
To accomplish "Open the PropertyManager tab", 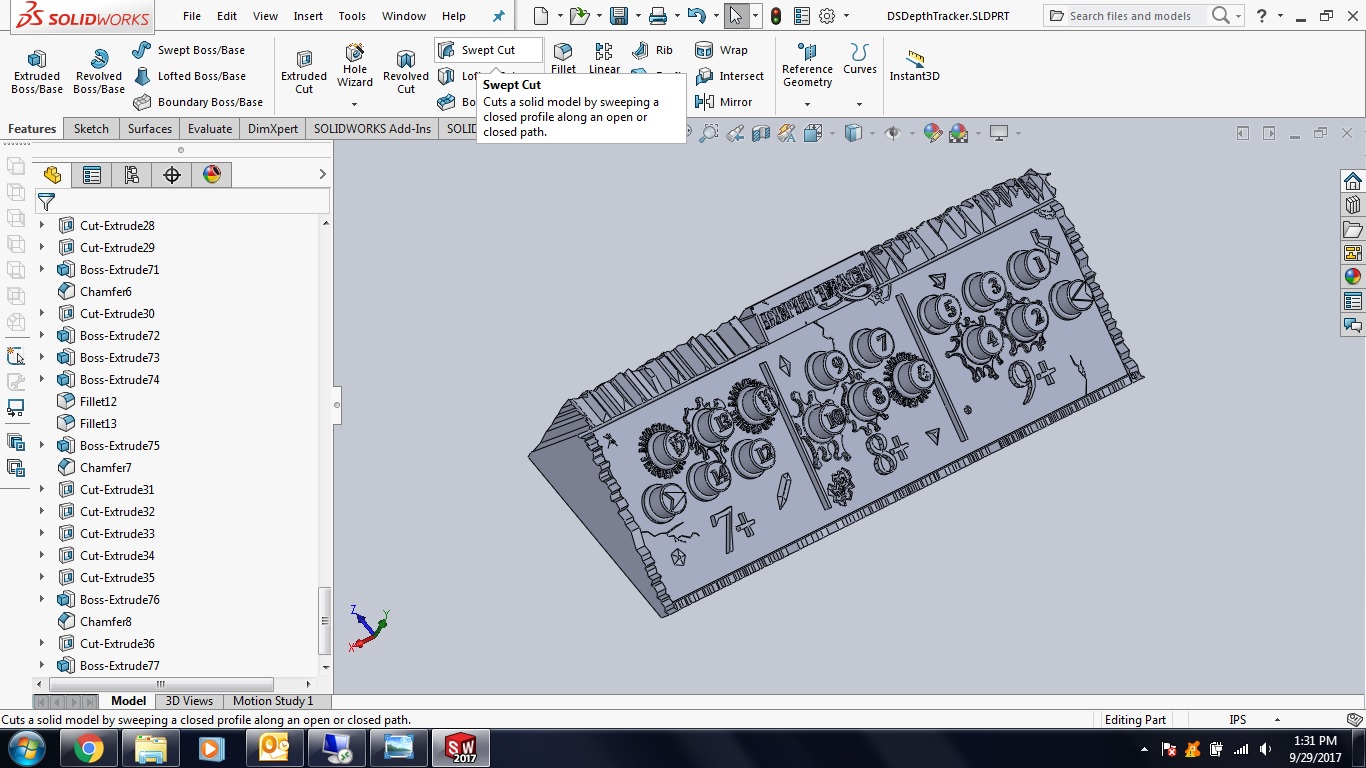I will point(92,175).
